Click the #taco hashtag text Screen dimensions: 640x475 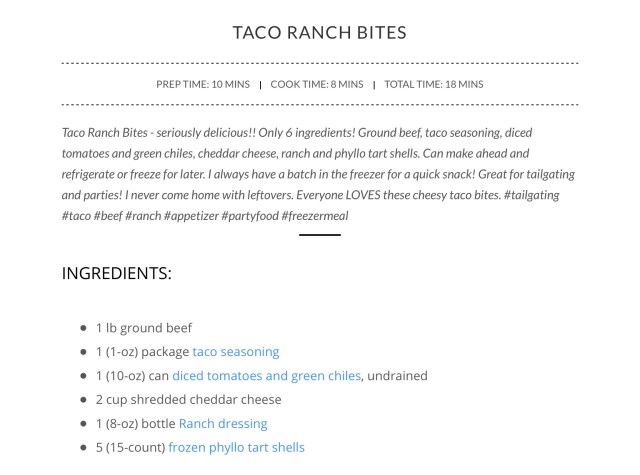pos(76,216)
